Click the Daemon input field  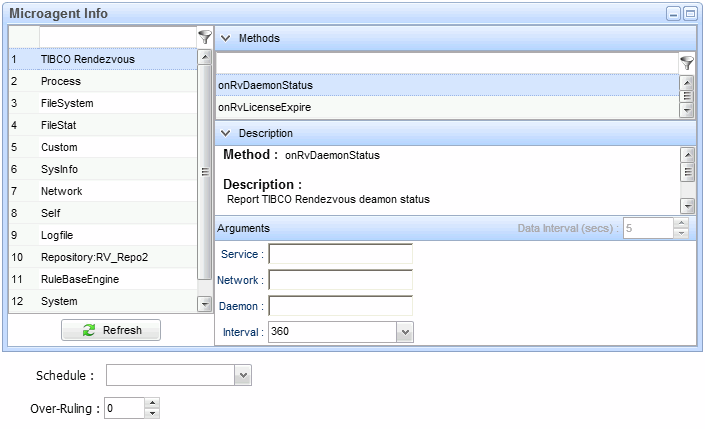click(340, 306)
